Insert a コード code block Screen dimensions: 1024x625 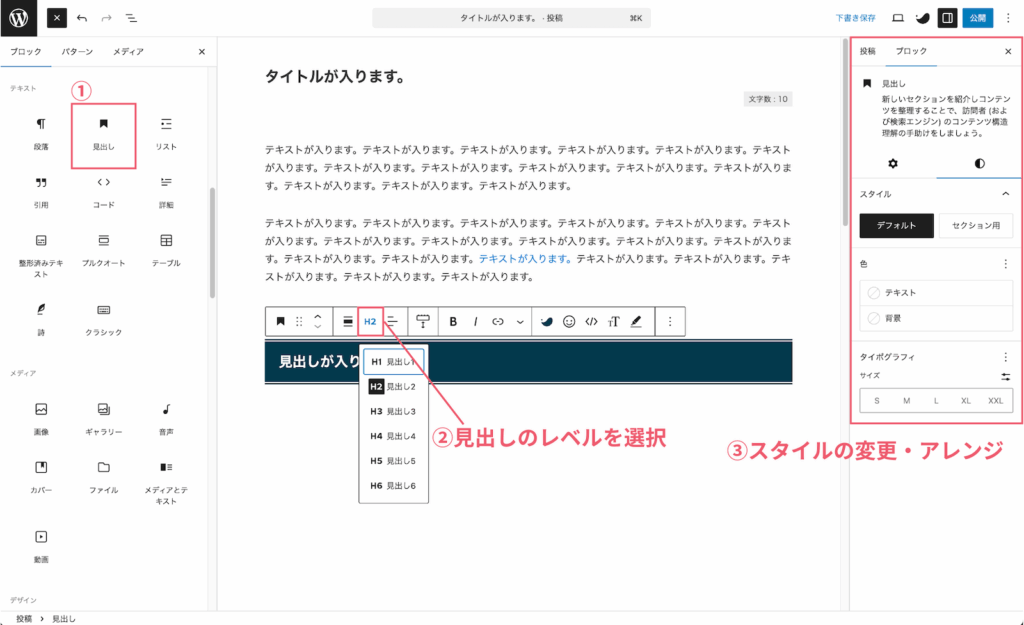103,192
